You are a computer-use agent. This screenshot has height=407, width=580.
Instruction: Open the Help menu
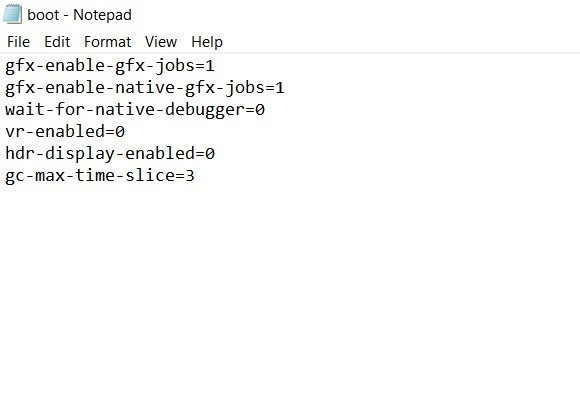click(207, 42)
